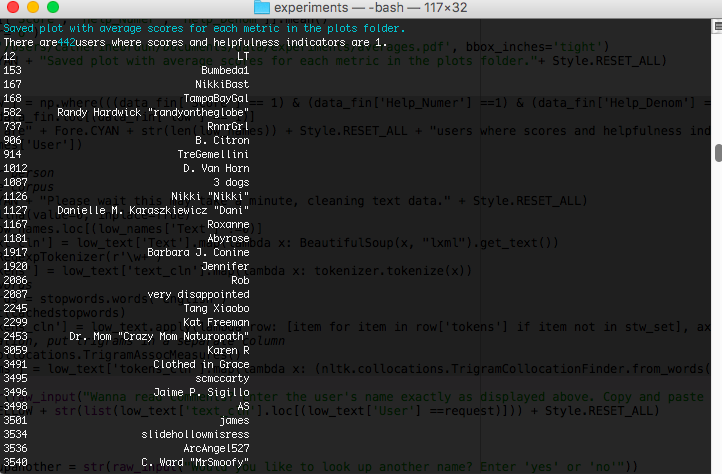The height and width of the screenshot is (474, 722).
Task: Click the row index 2453
Action: coord(15,336)
